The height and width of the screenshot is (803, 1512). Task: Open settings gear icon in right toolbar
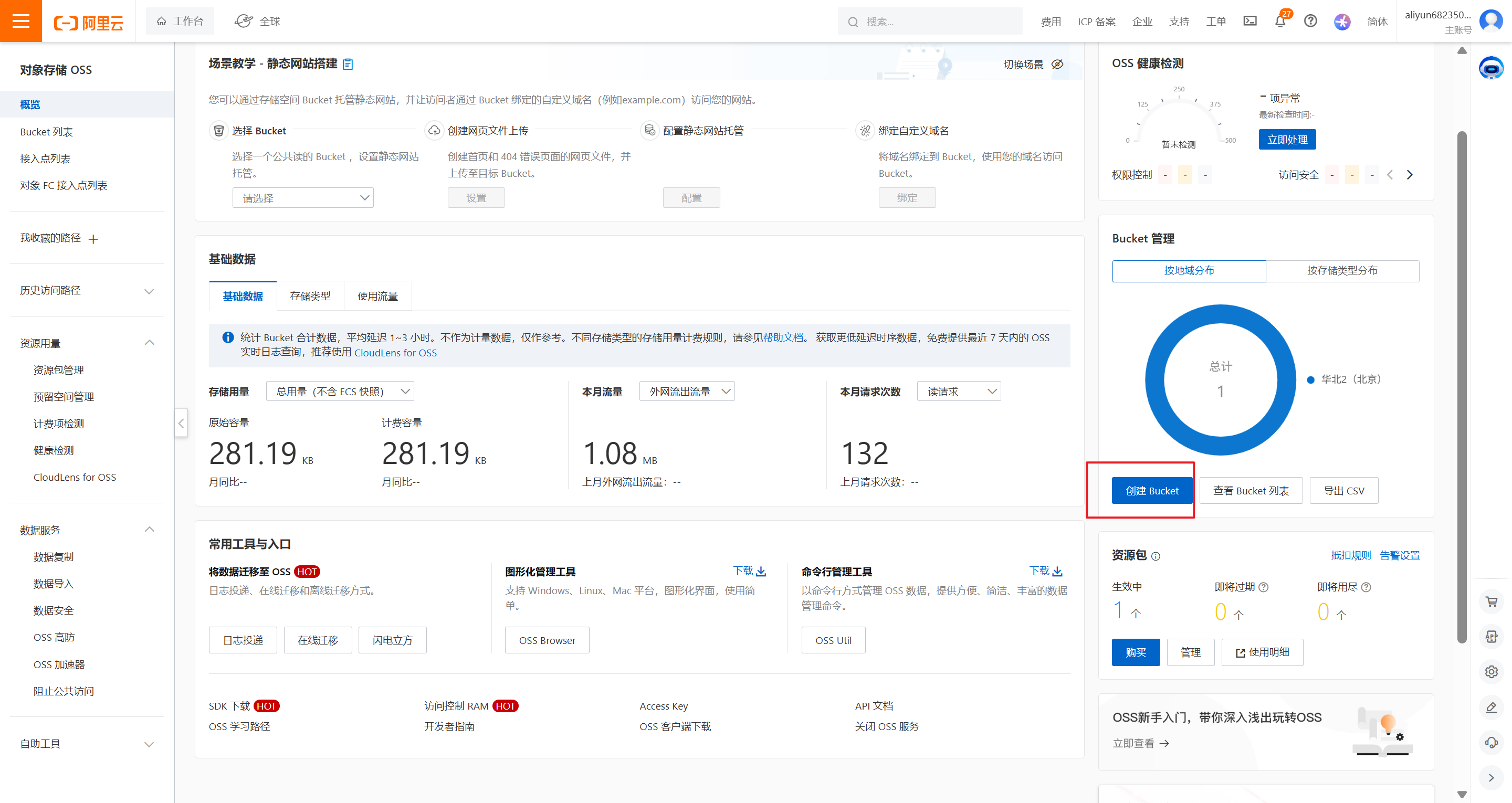coord(1492,671)
